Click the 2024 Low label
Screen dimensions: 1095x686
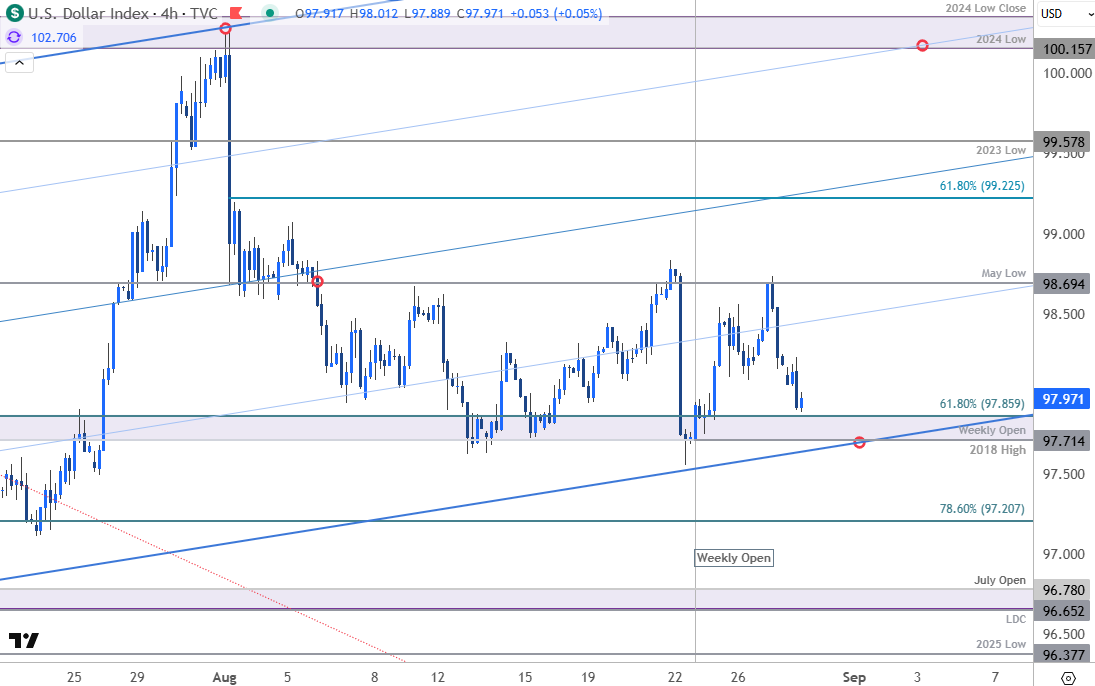(1001, 39)
